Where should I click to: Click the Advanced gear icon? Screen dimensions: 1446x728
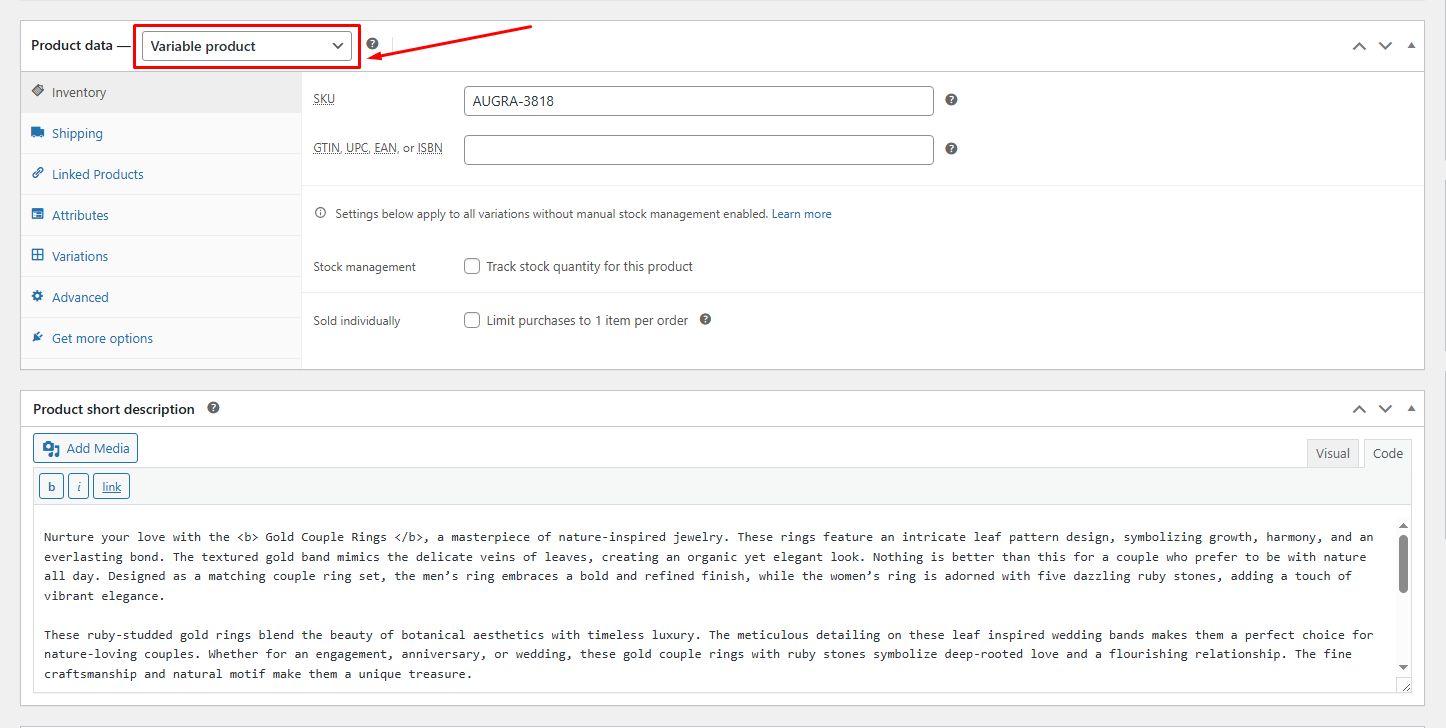pos(38,296)
